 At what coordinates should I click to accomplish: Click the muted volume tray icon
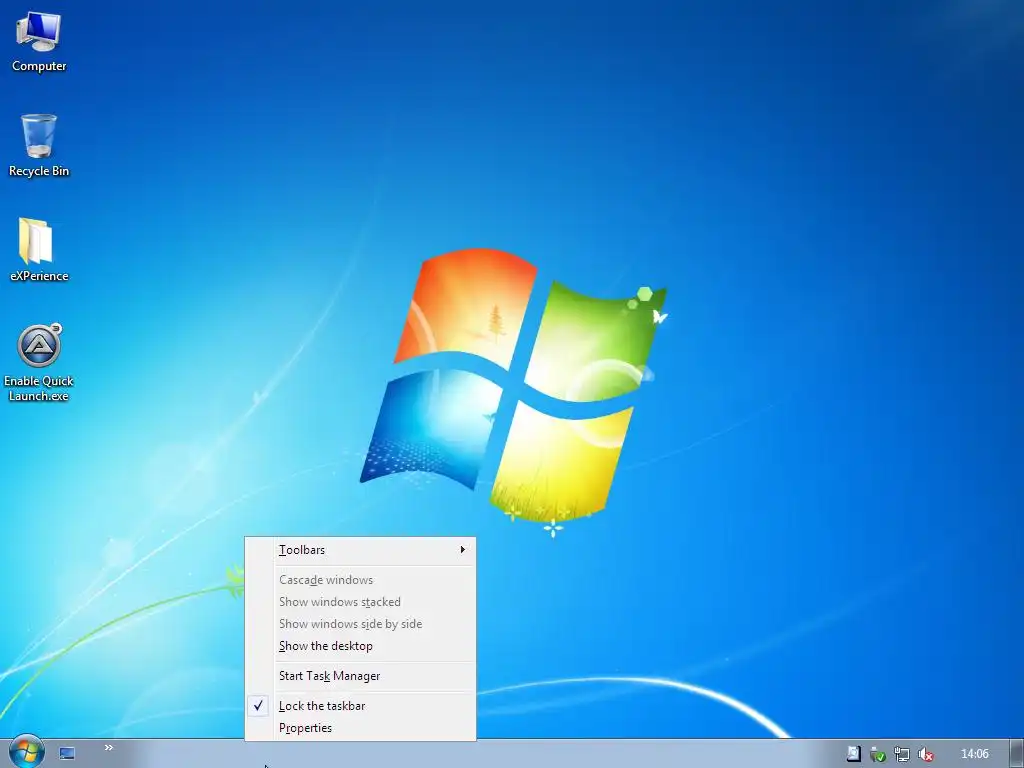925,754
